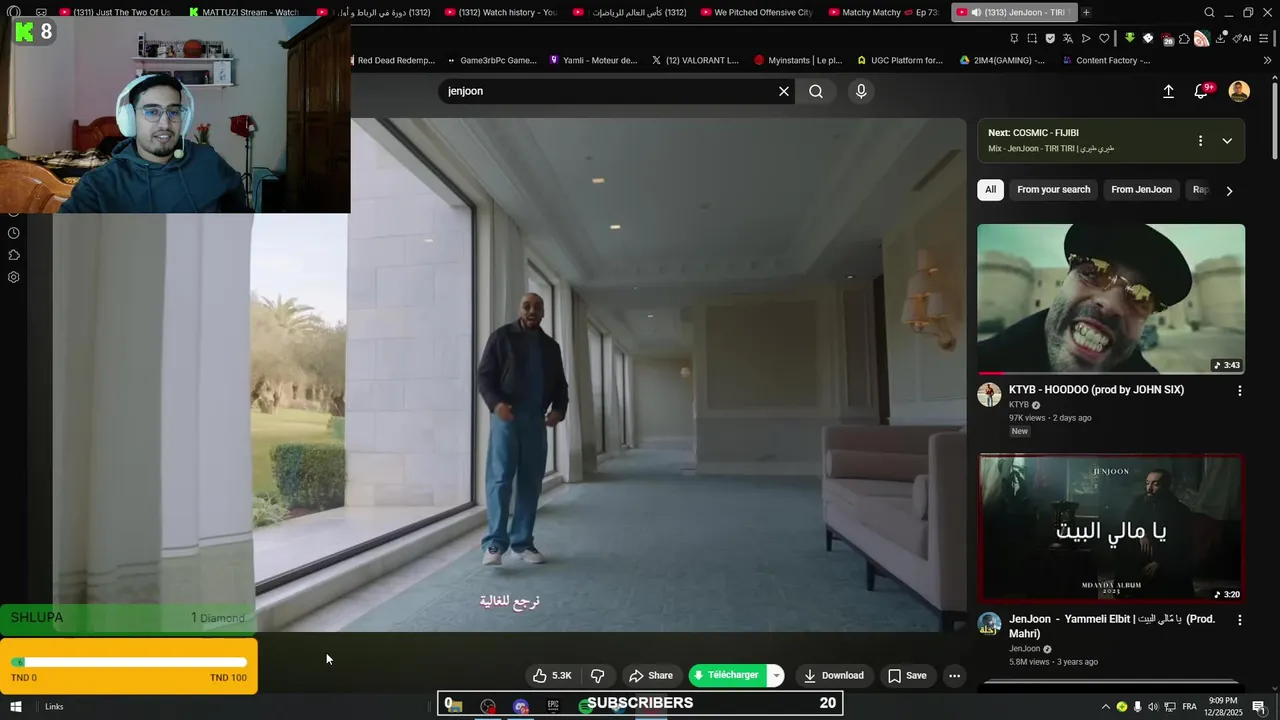This screenshot has width=1280, height=720.
Task: Open the 'Just The Two Of Us' tab
Action: point(115,12)
